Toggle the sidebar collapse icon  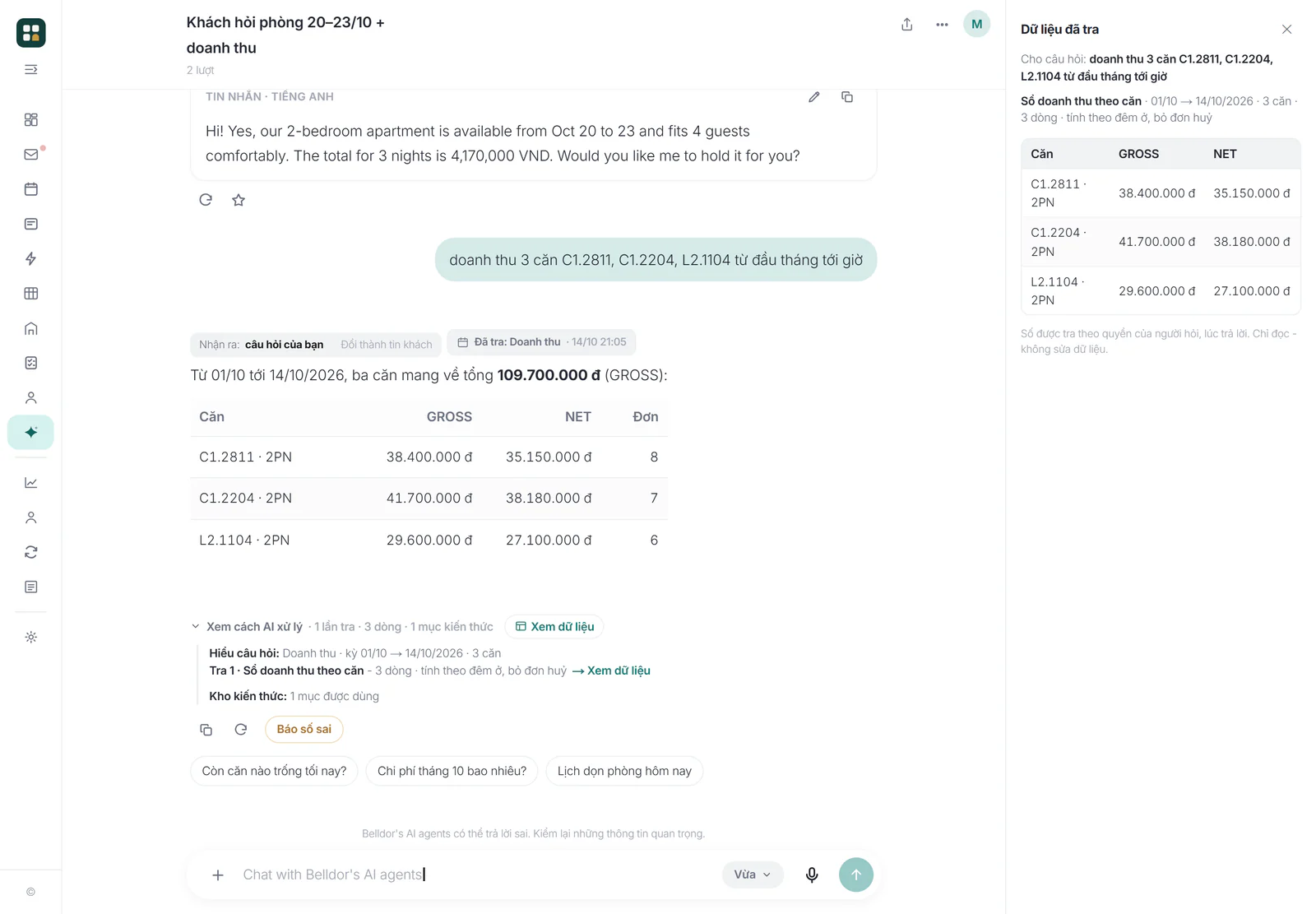click(31, 70)
